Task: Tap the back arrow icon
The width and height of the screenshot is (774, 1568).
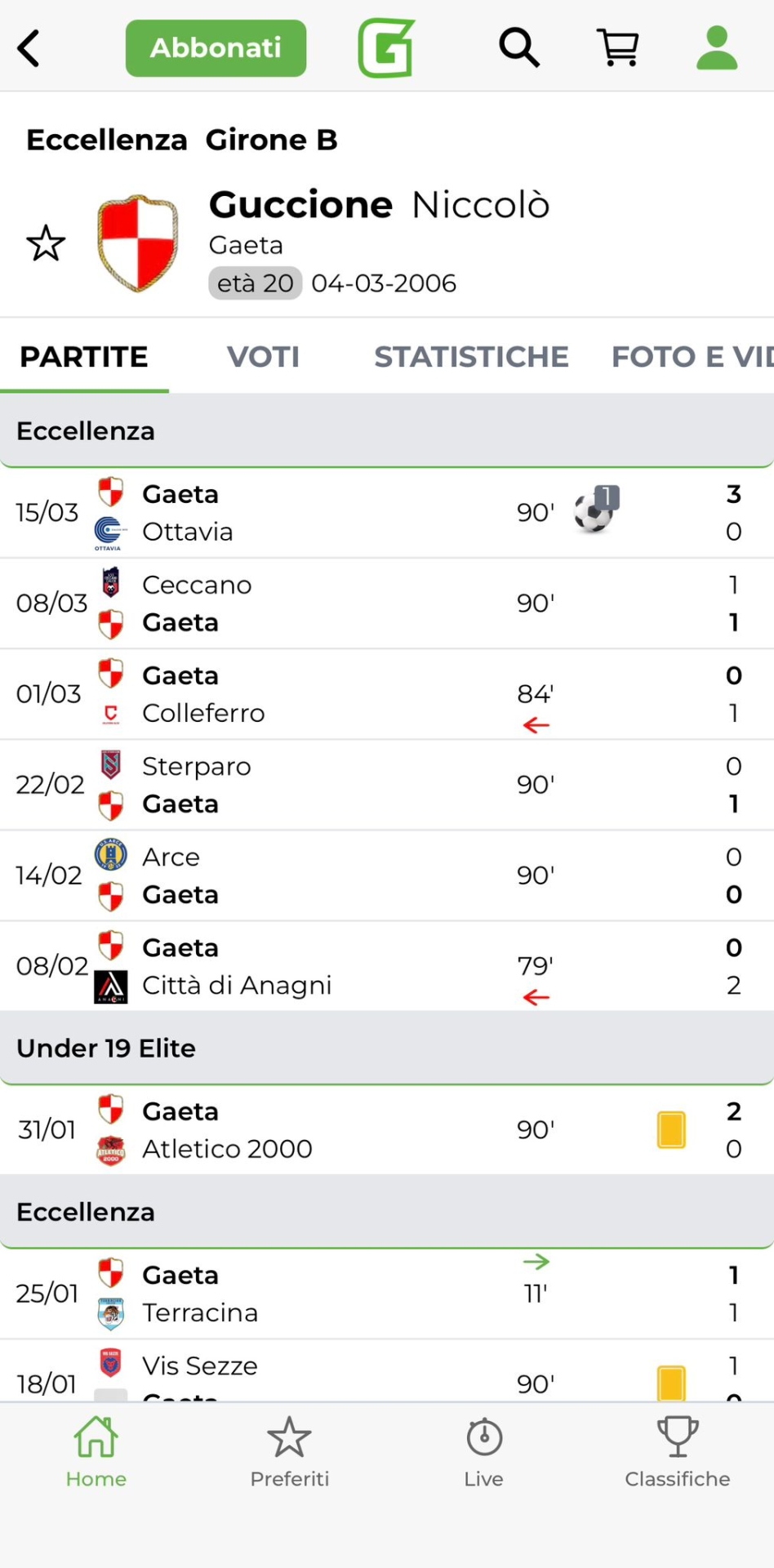Action: tap(29, 48)
